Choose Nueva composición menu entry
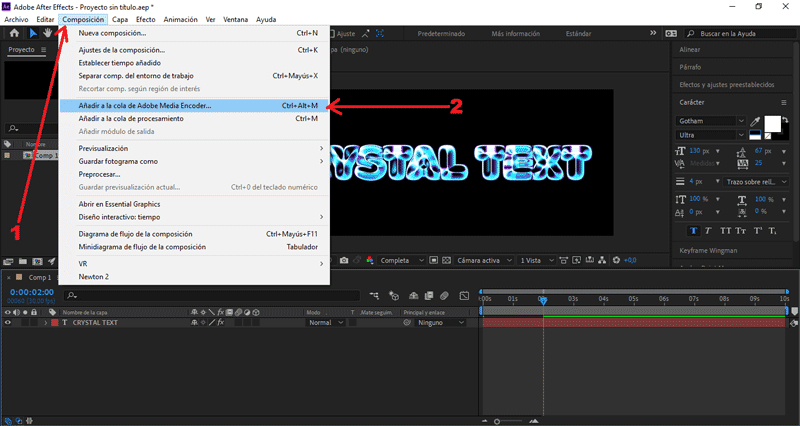The image size is (800, 426). click(194, 33)
